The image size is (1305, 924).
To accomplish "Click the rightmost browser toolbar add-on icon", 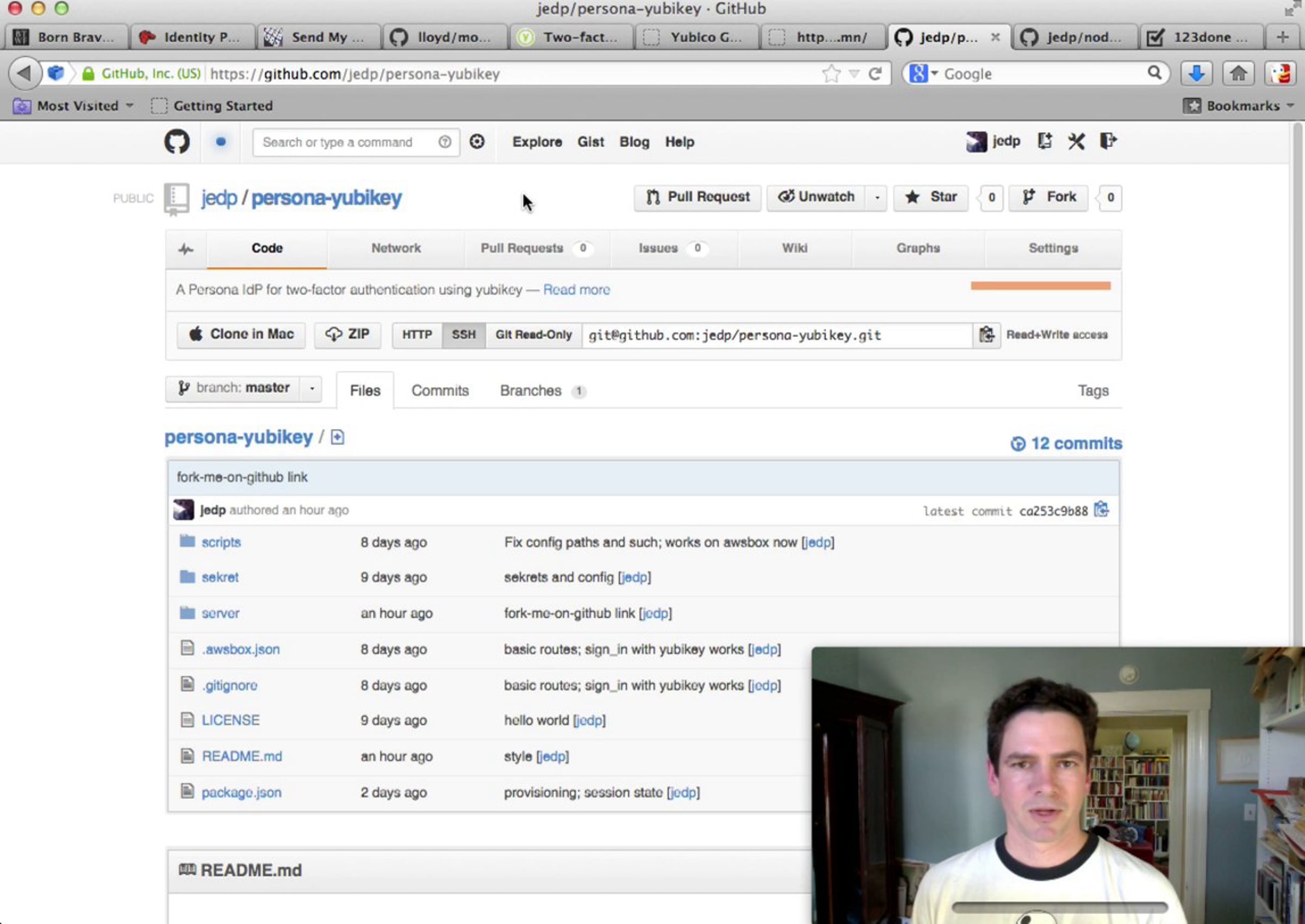I will [1281, 73].
